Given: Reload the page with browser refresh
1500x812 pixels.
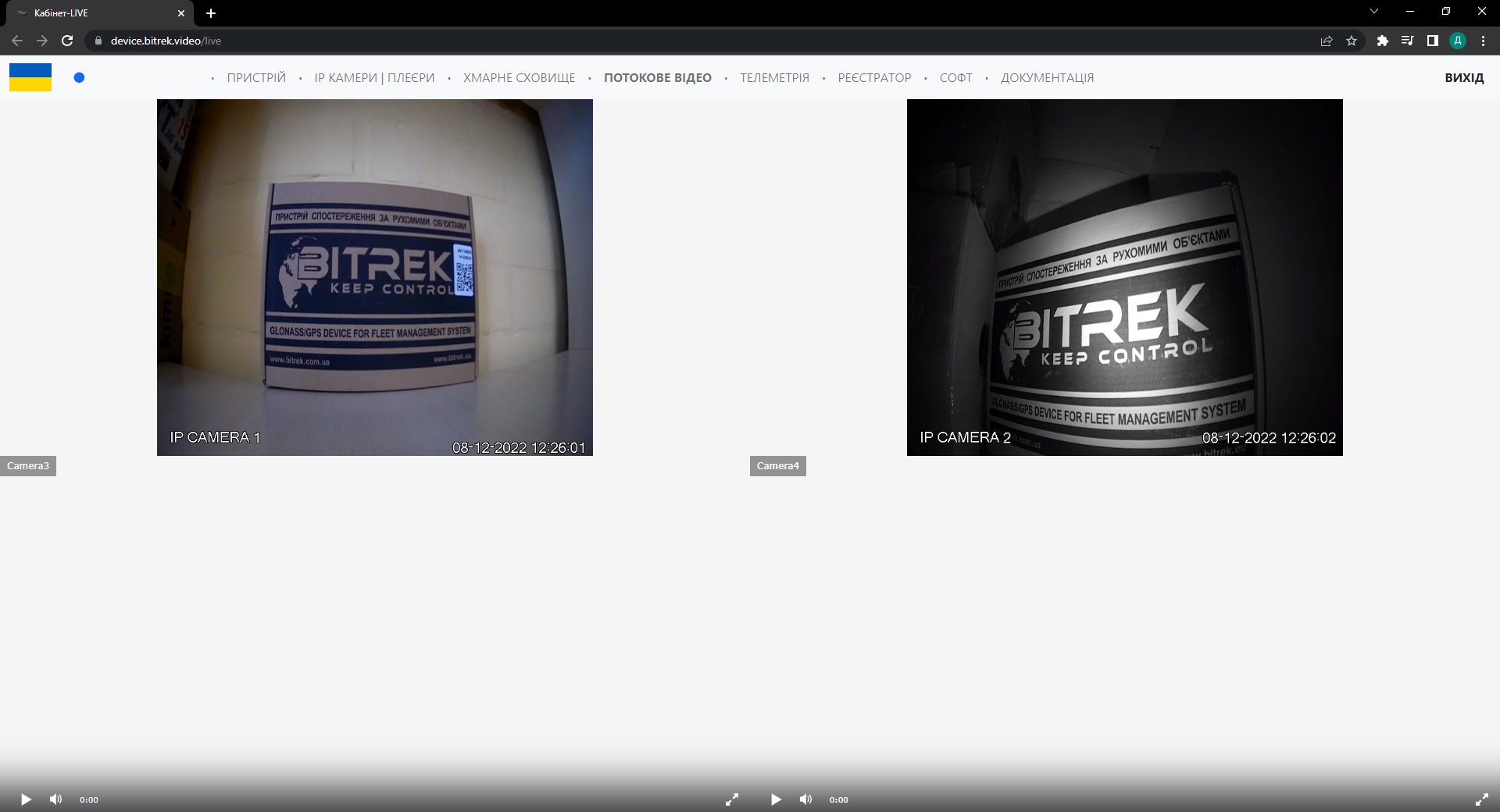Looking at the screenshot, I should 67,41.
